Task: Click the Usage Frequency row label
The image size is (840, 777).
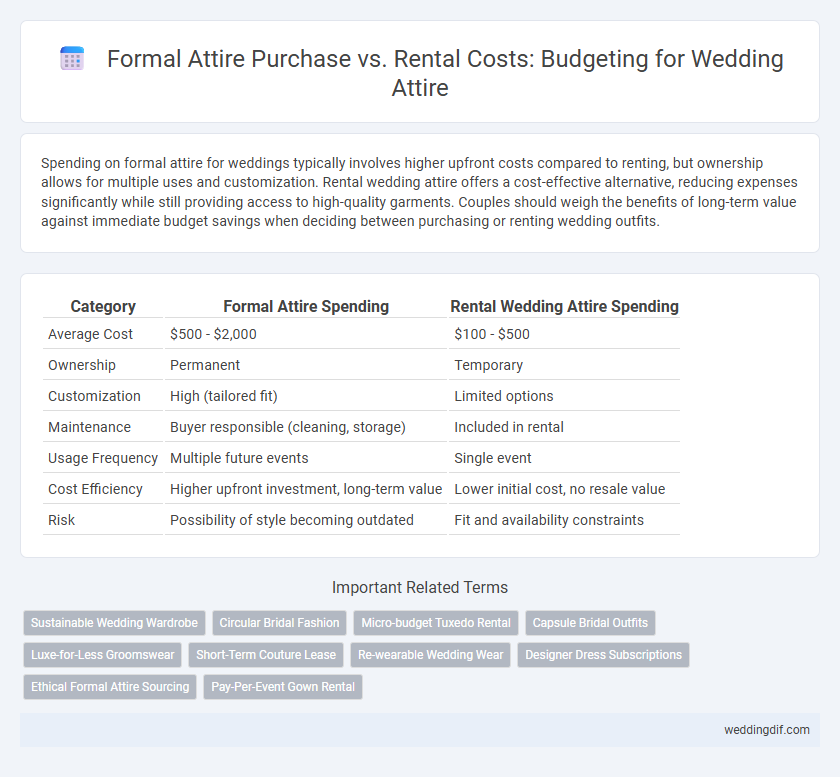Action: (x=103, y=458)
